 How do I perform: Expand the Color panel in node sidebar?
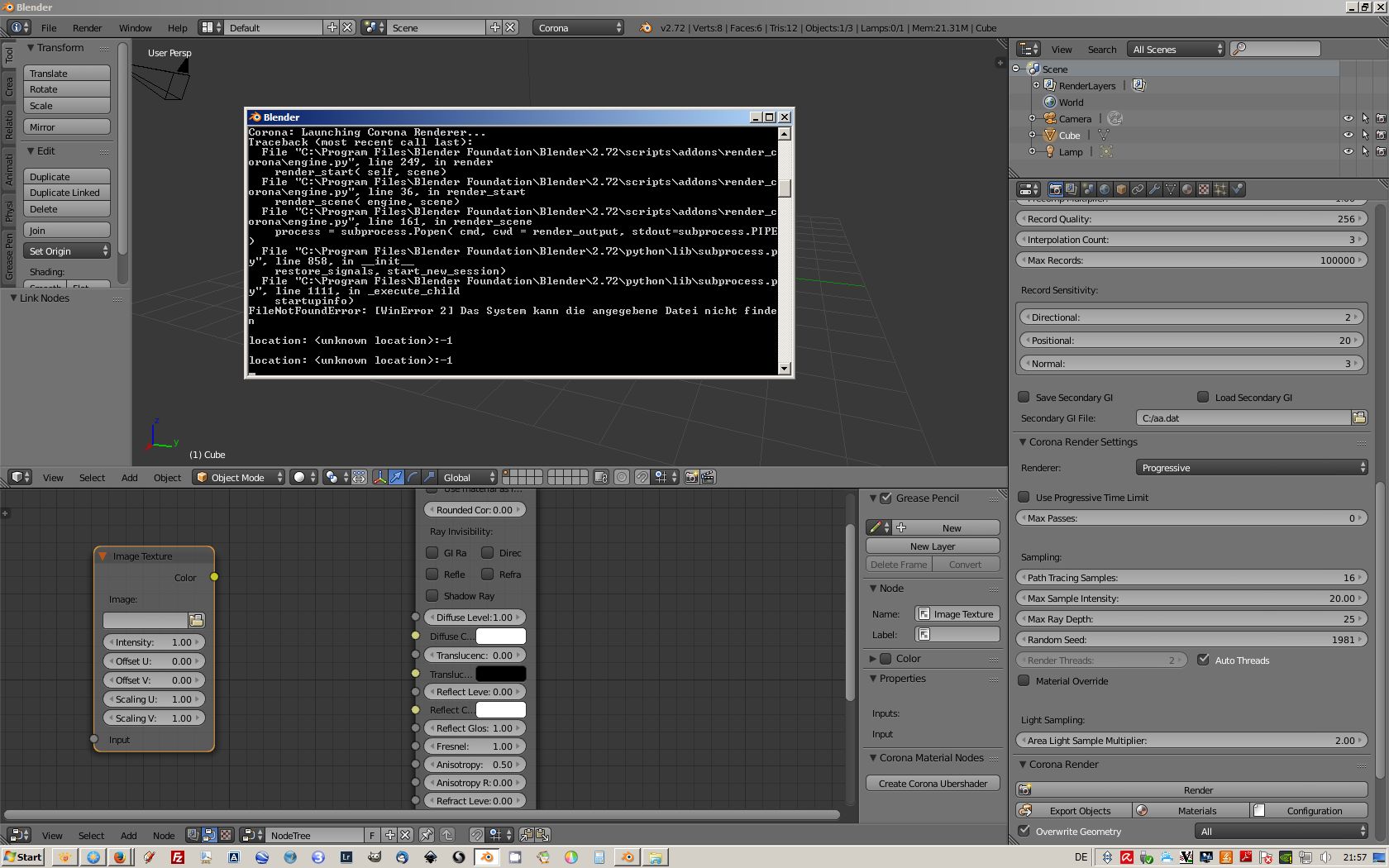click(x=872, y=659)
